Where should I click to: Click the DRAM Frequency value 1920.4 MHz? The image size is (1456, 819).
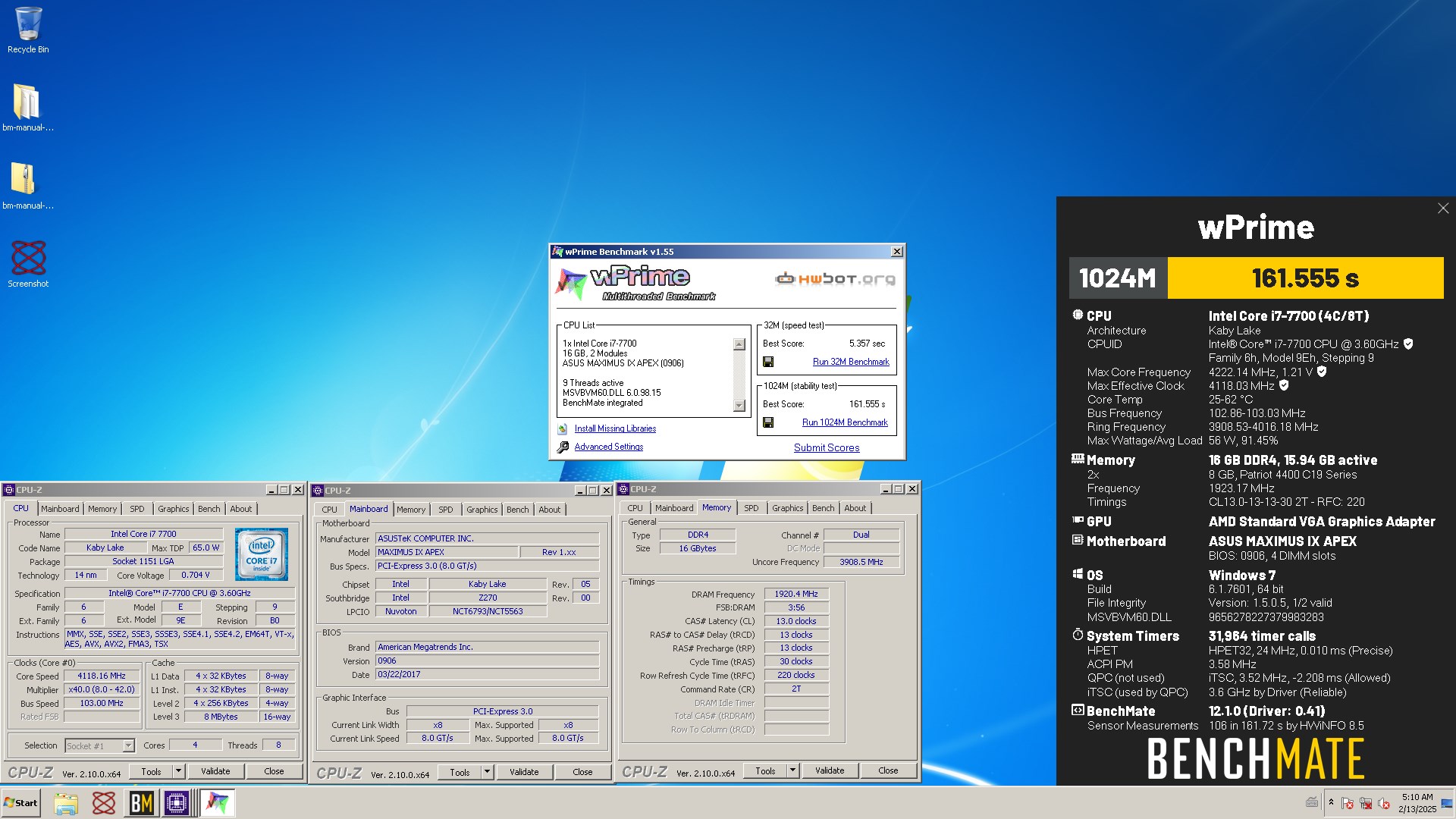tap(796, 594)
